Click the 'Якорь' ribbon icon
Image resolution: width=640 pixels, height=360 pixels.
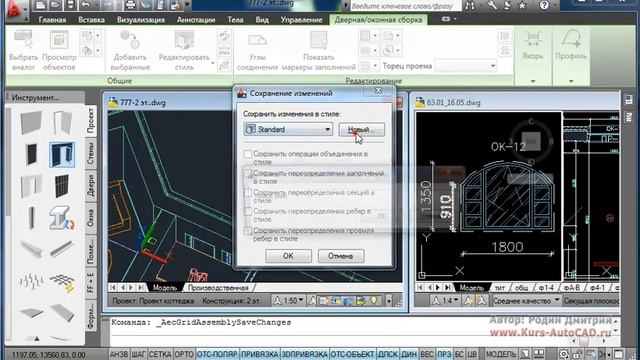pos(533,39)
